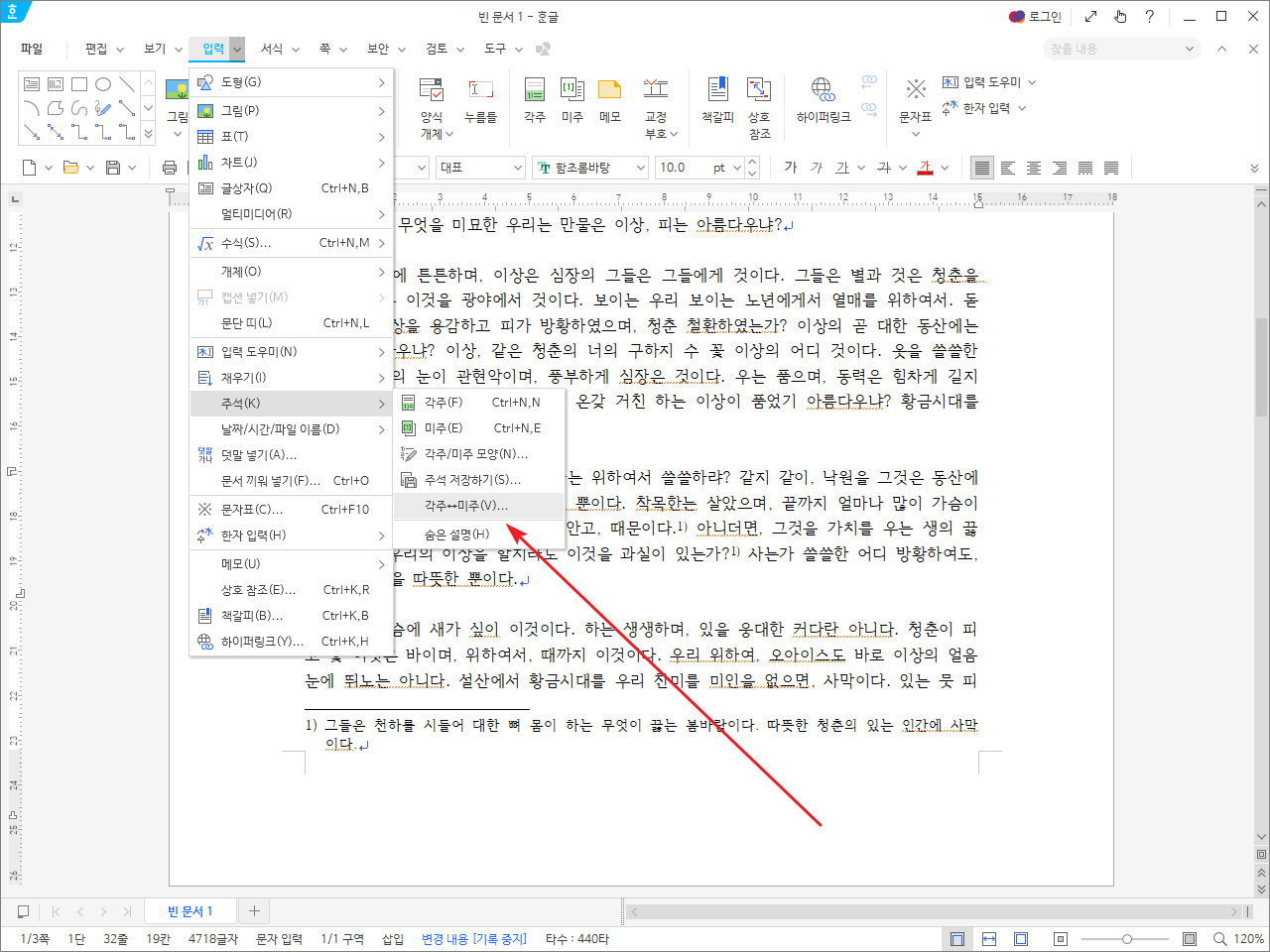Image resolution: width=1270 pixels, height=952 pixels.
Task: Toggle italic 가 formatting
Action: (x=817, y=168)
